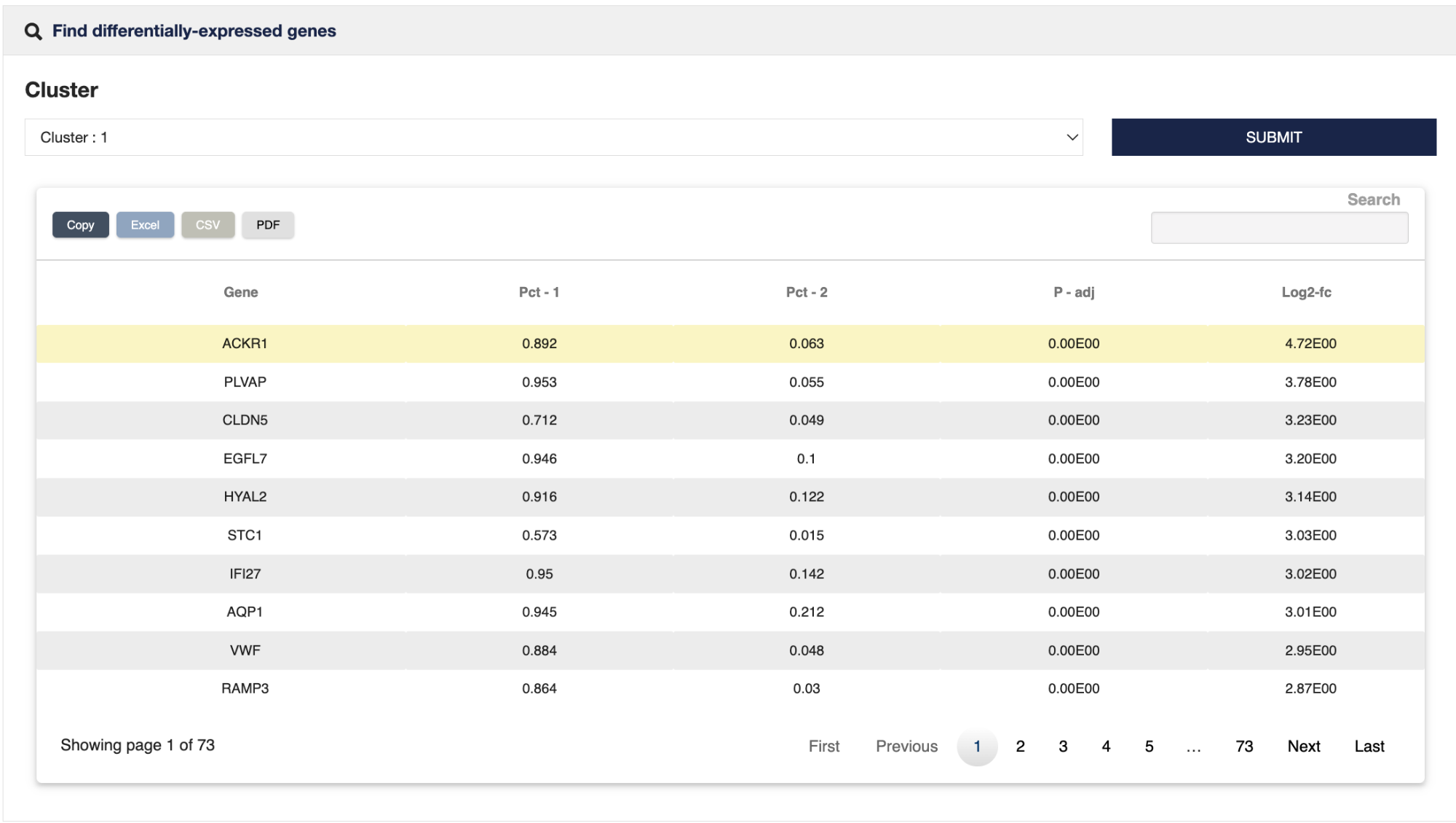Screen dimensions: 1456x823
Task: Click Pct-1 value 0.953 for PLVAP
Action: pyautogui.click(x=539, y=382)
